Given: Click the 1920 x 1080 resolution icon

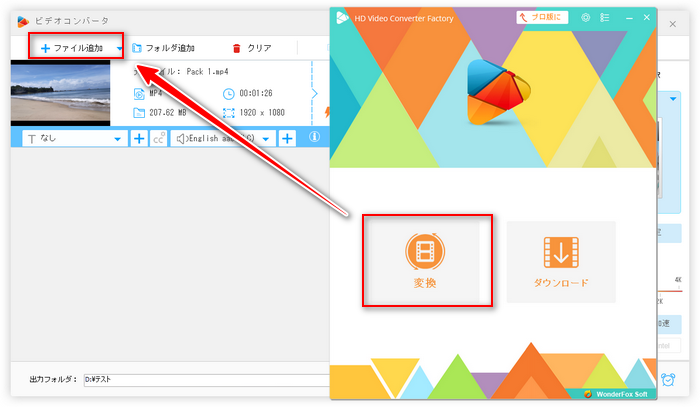Looking at the screenshot, I should click(228, 113).
